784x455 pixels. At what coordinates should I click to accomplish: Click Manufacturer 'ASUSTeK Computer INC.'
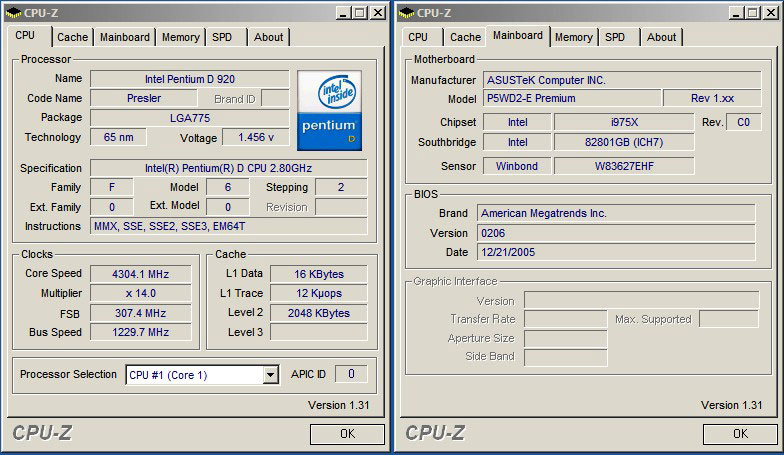coord(622,80)
